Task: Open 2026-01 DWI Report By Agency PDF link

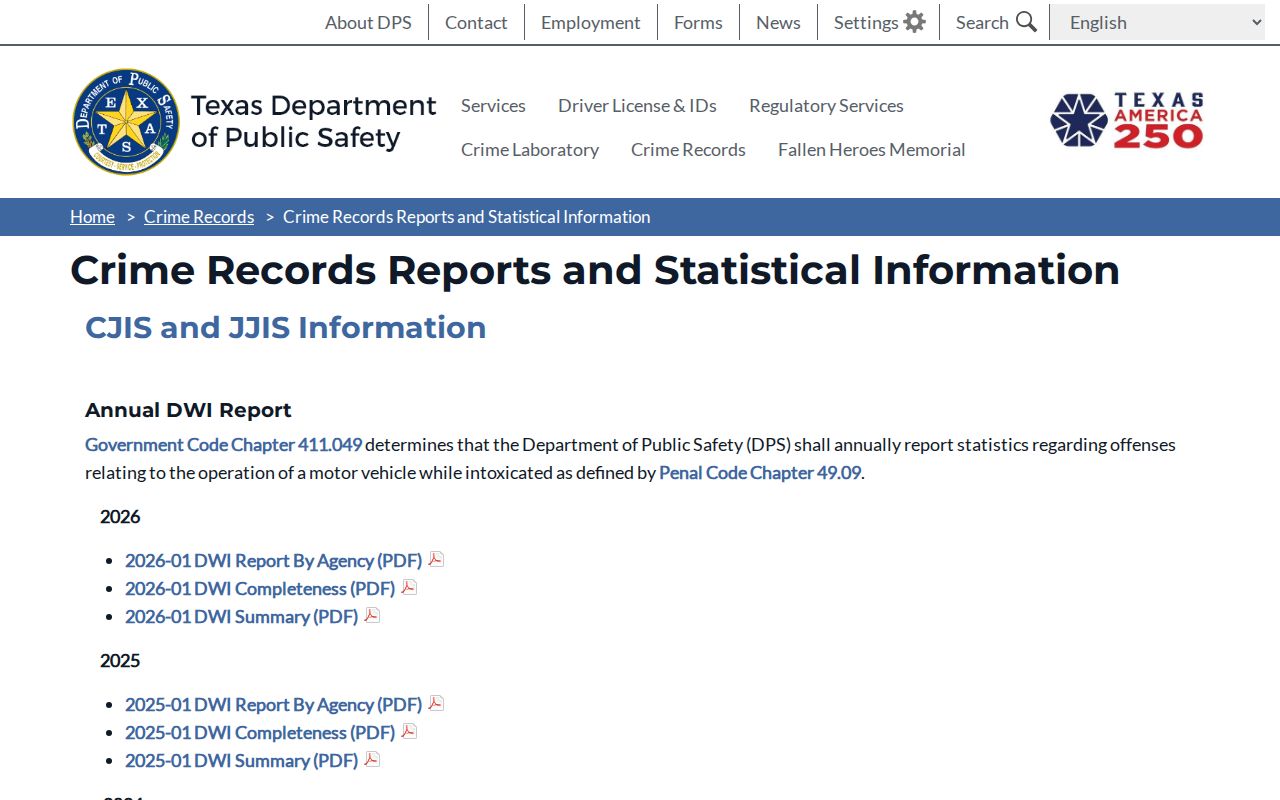Action: [273, 560]
